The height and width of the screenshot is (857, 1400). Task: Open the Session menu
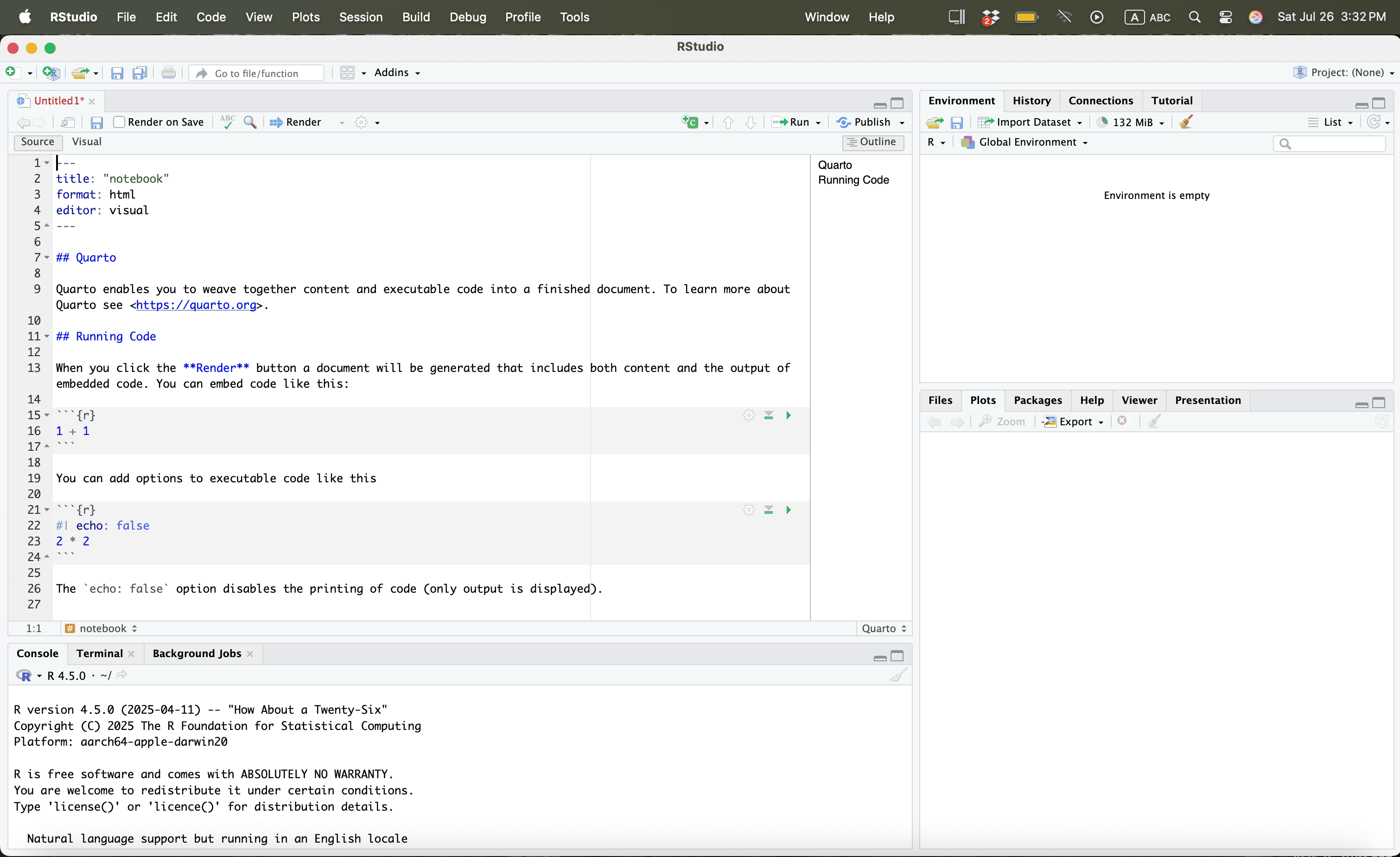pyautogui.click(x=360, y=17)
